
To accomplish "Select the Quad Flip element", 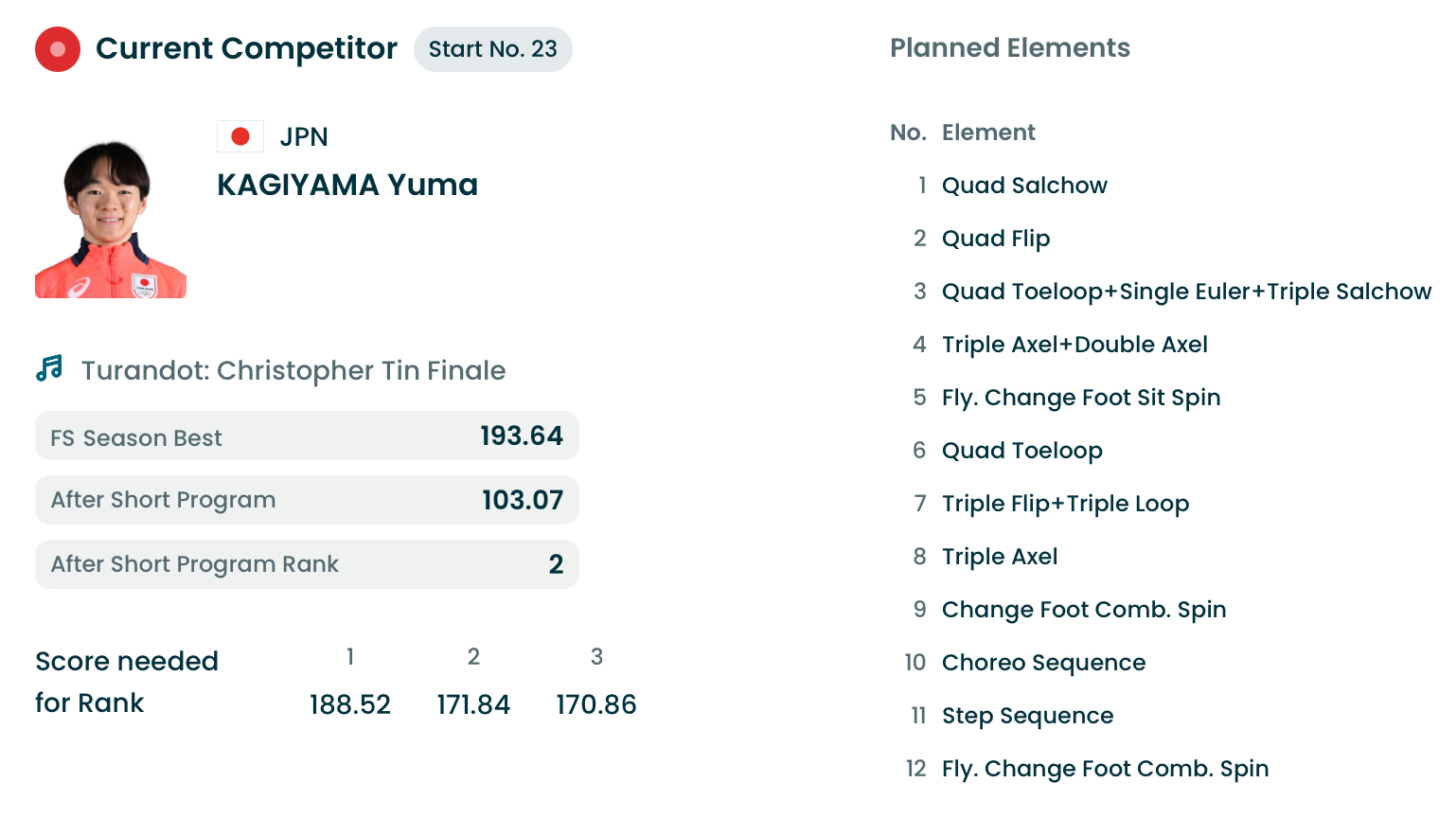I will tap(996, 239).
